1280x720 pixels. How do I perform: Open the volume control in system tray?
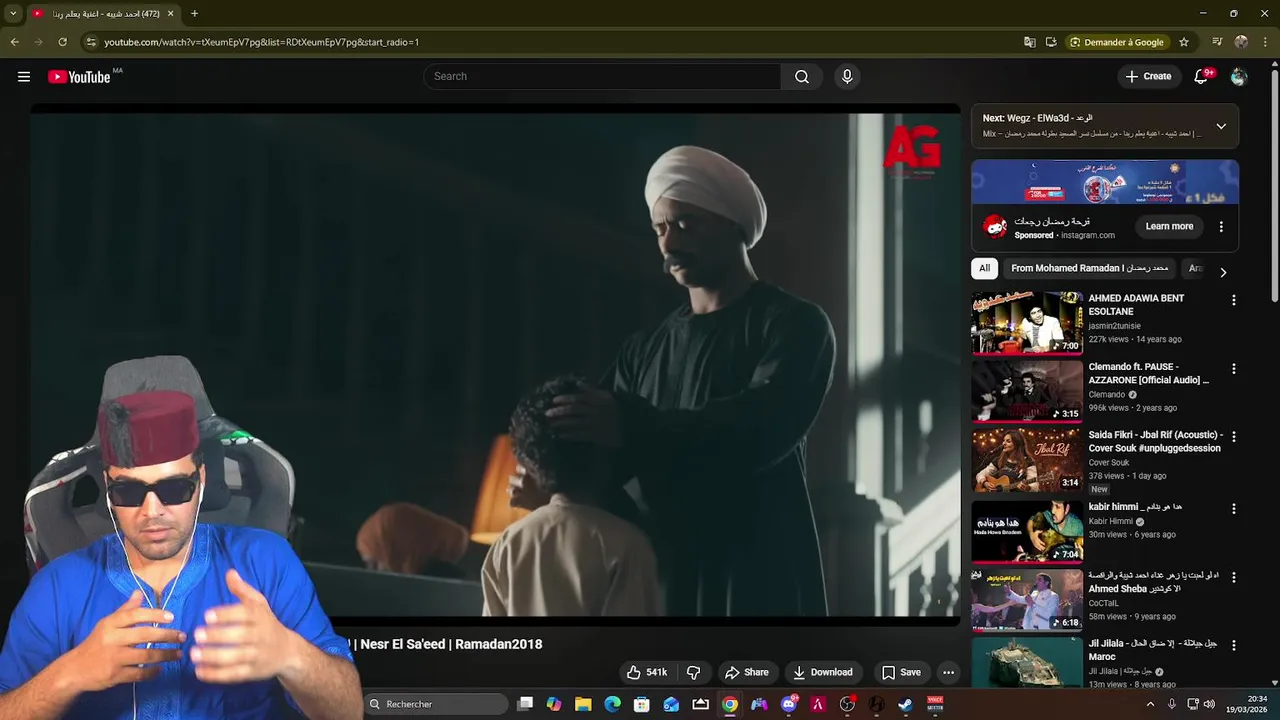1209,704
